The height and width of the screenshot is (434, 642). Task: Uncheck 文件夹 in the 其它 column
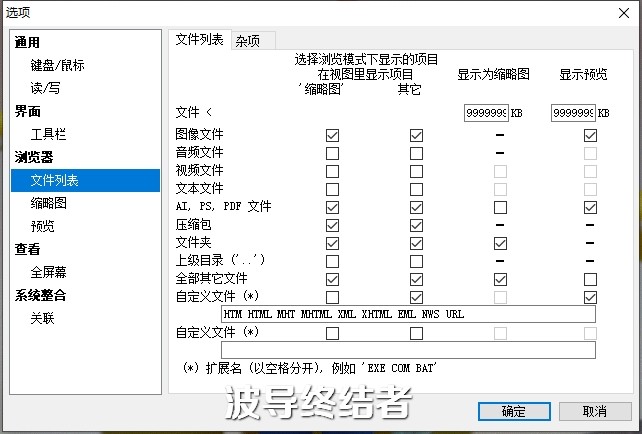[x=416, y=244]
